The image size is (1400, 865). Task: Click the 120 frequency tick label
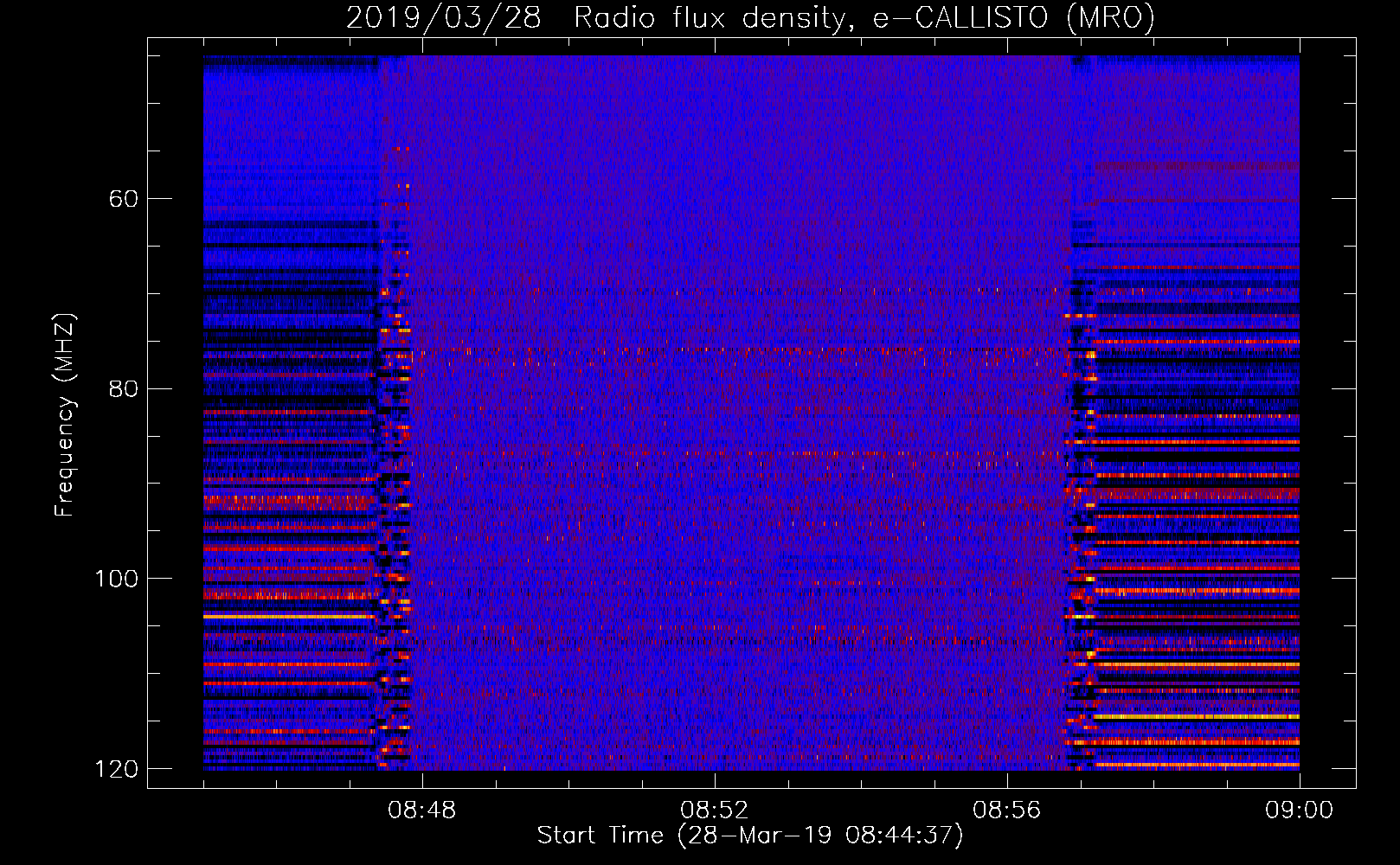click(x=116, y=768)
